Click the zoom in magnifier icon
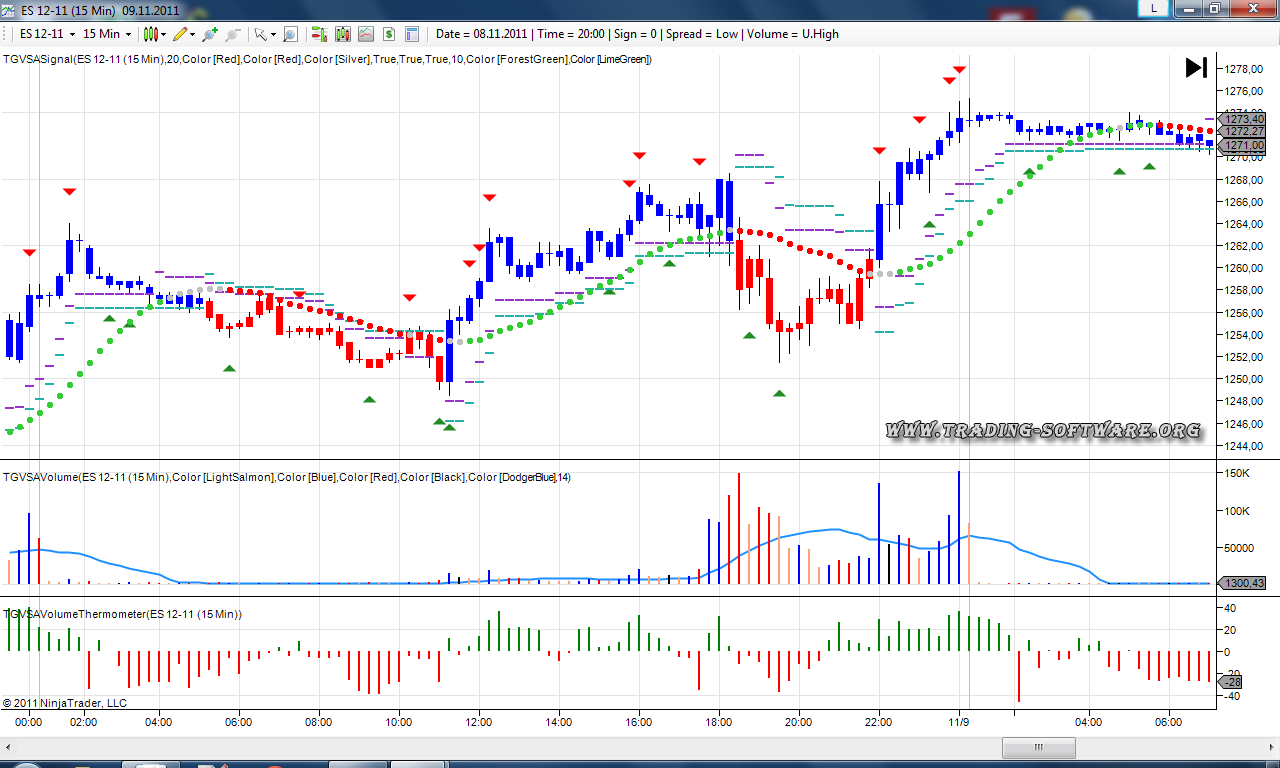This screenshot has height=768, width=1280. [210, 34]
